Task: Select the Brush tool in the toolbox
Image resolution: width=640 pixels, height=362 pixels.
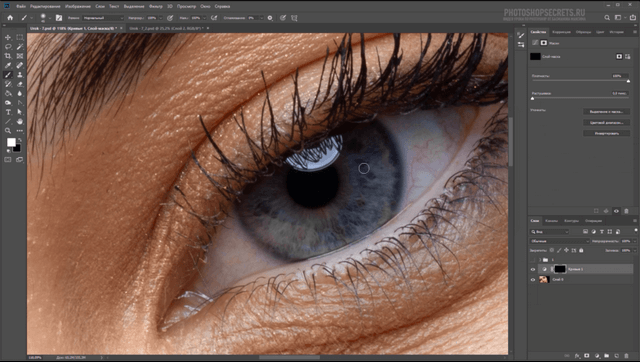Action: coord(8,75)
